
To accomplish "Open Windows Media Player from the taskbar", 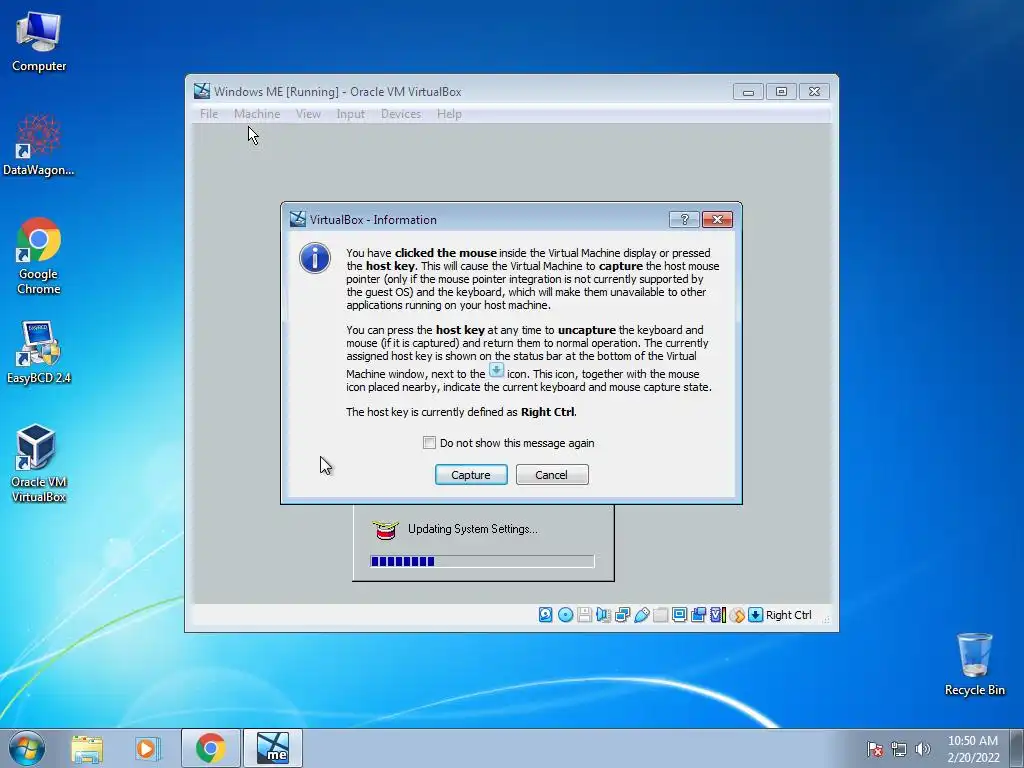I will pos(148,748).
